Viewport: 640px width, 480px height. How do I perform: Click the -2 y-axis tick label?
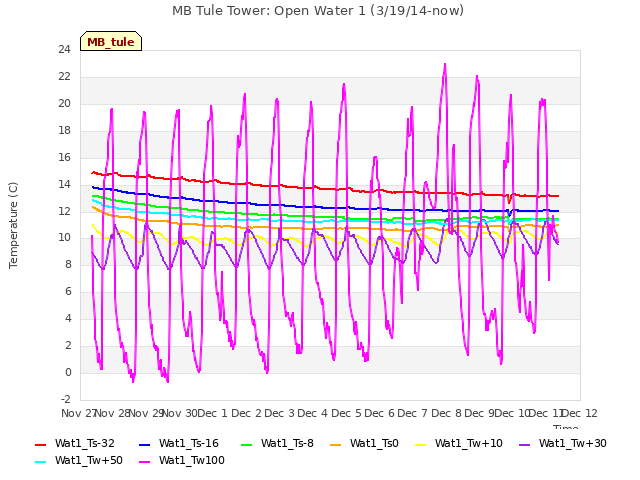(66, 399)
